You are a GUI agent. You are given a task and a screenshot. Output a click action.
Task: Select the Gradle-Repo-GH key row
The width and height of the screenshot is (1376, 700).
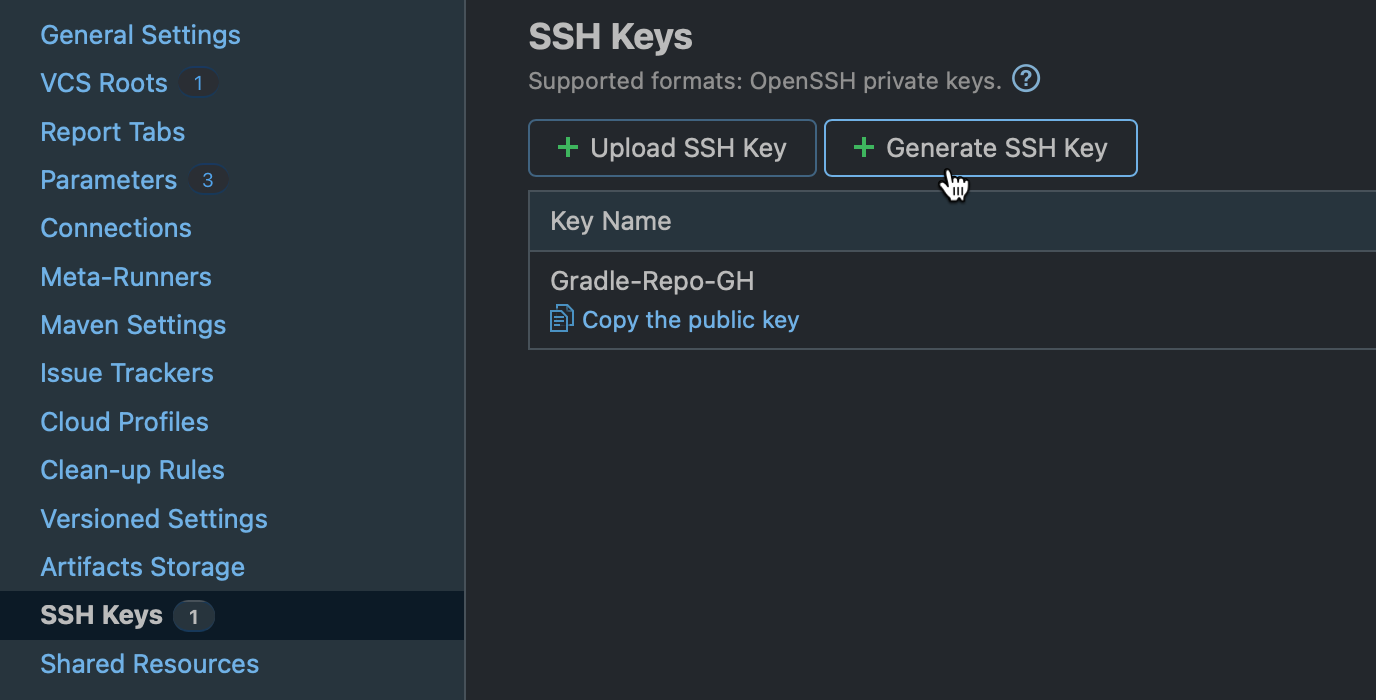tap(651, 281)
